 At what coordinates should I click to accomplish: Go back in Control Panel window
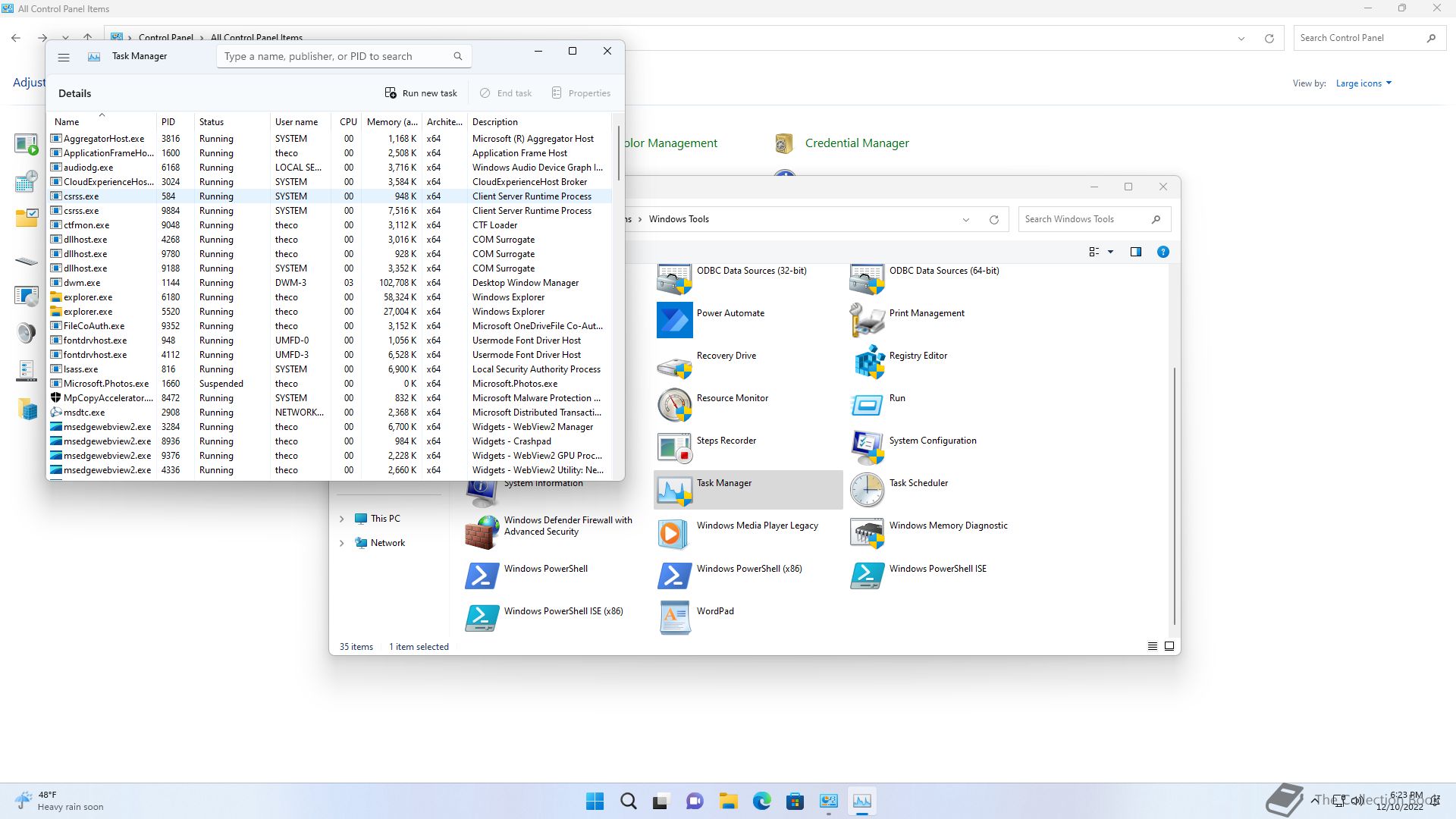click(x=16, y=38)
